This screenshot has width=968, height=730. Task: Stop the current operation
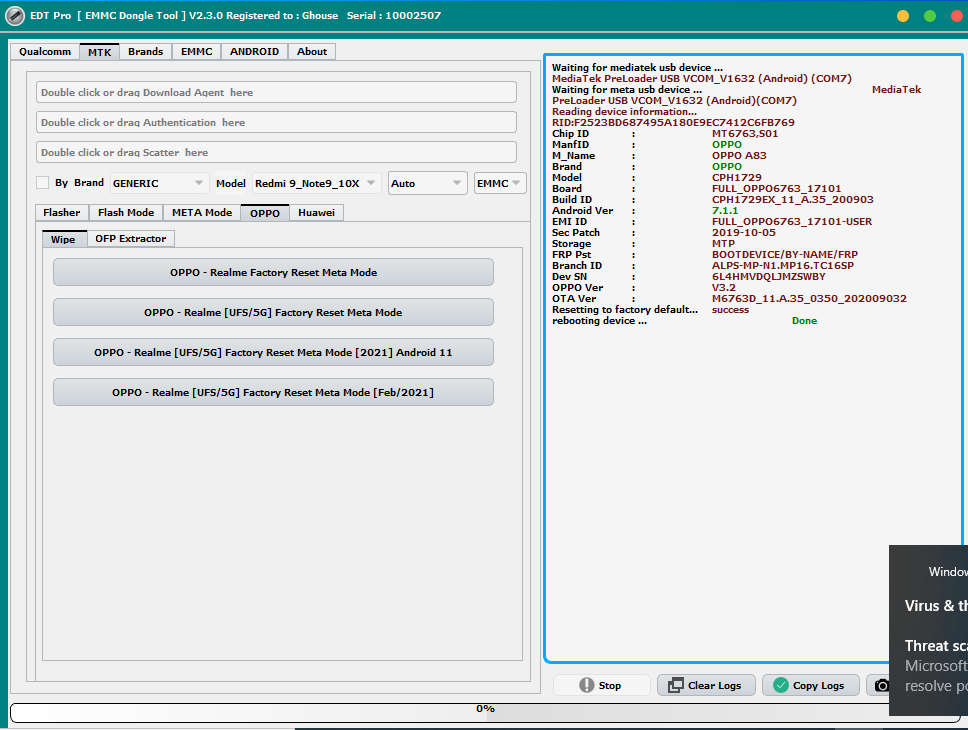(601, 685)
